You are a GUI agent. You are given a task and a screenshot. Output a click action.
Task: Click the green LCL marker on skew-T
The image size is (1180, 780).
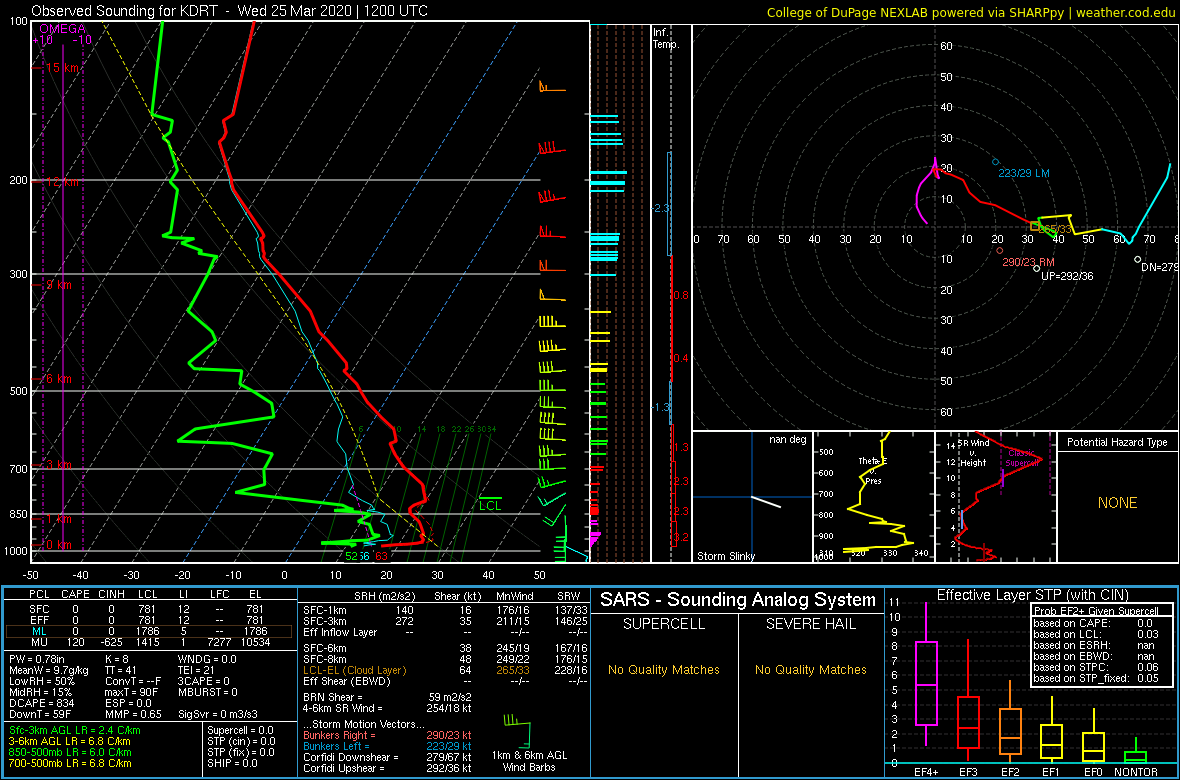tap(490, 504)
